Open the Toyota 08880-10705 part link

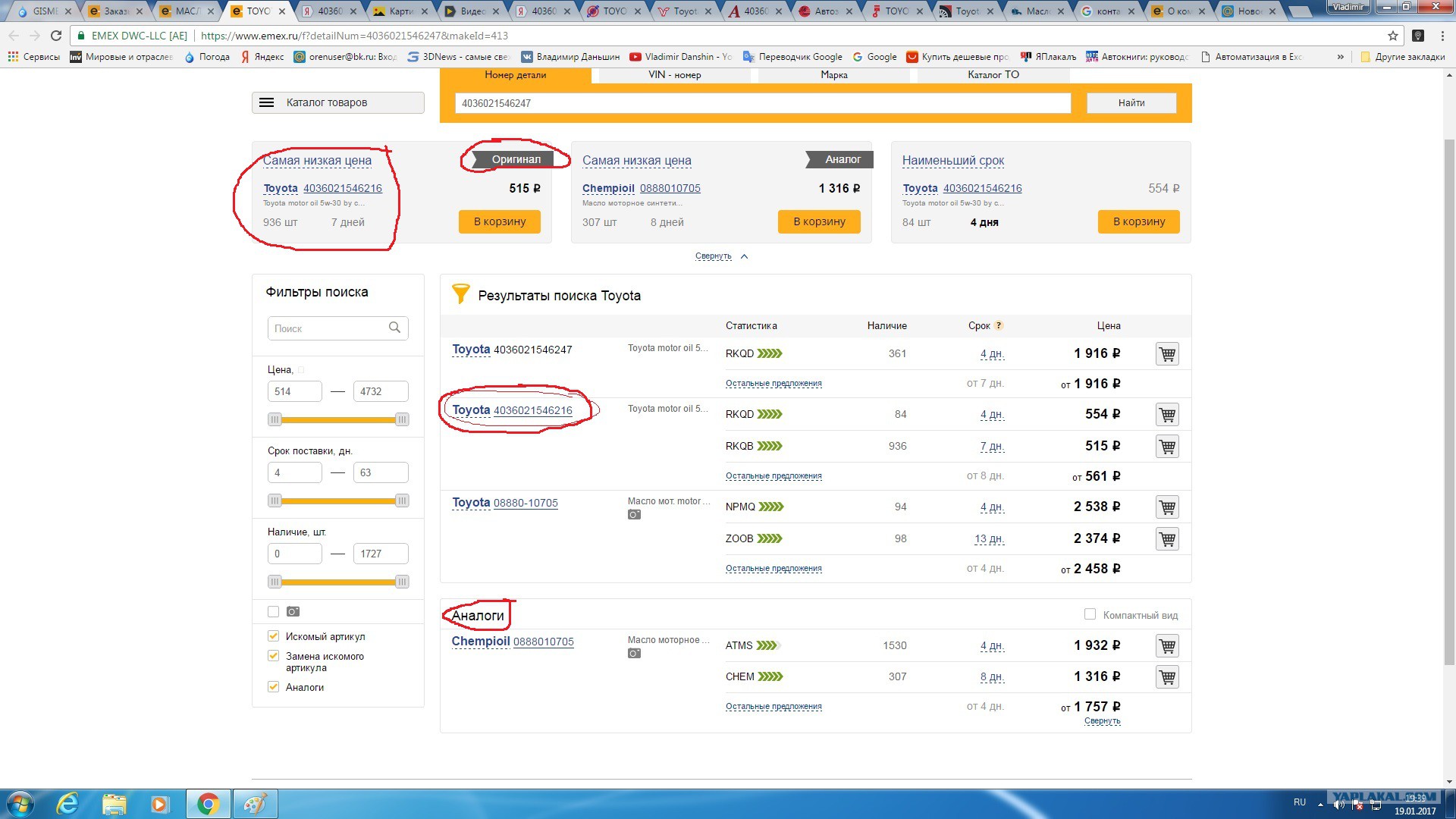[526, 503]
